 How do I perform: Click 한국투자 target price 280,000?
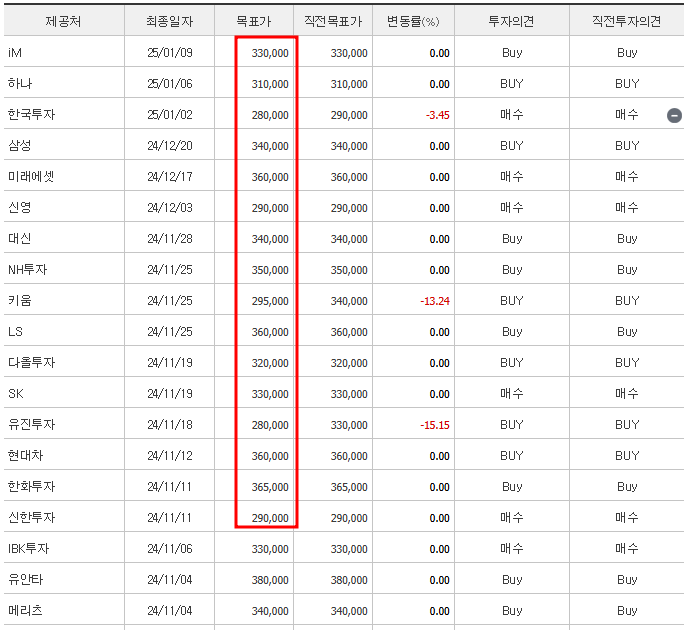pos(270,115)
